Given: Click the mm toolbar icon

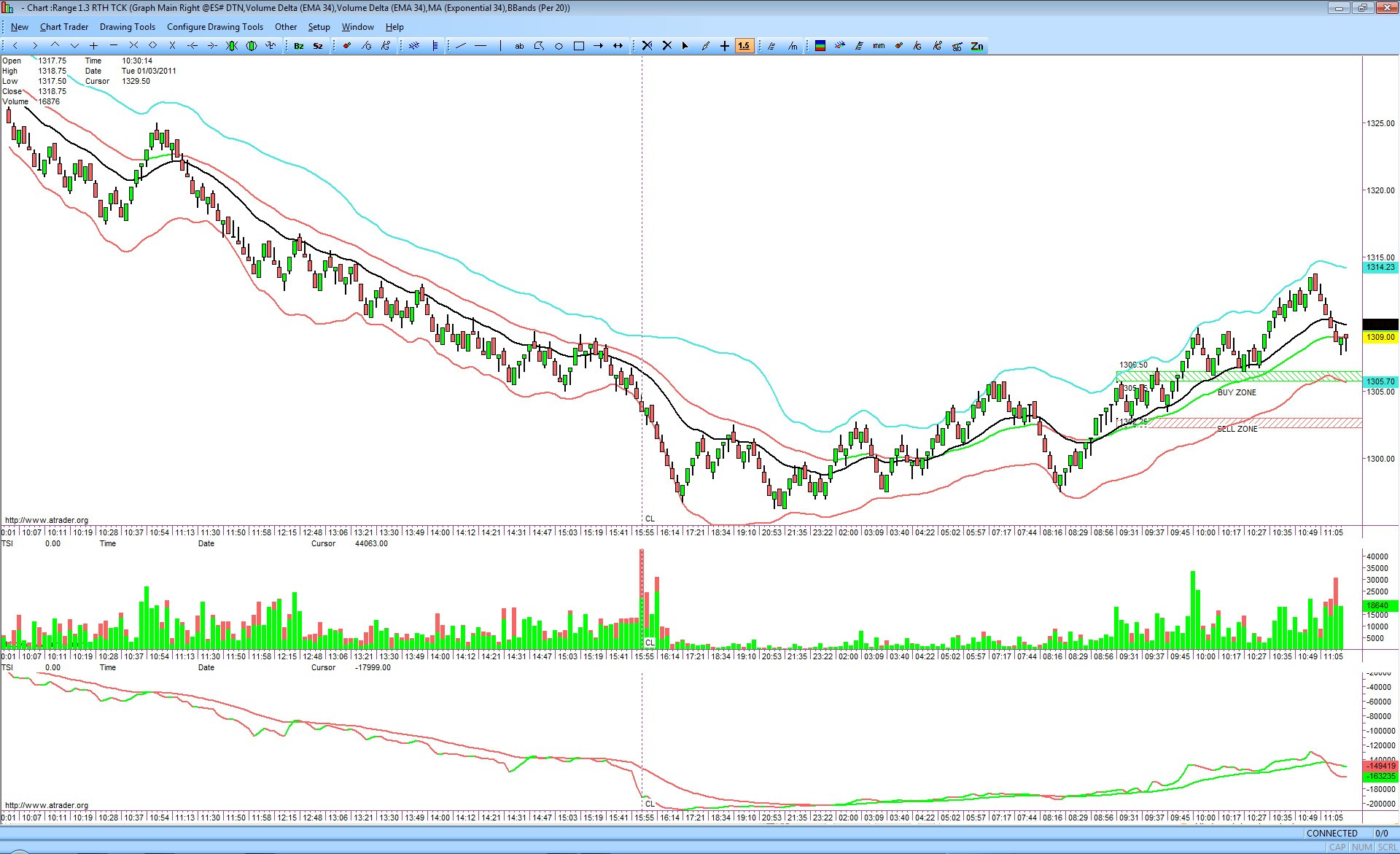Looking at the screenshot, I should pyautogui.click(x=879, y=46).
